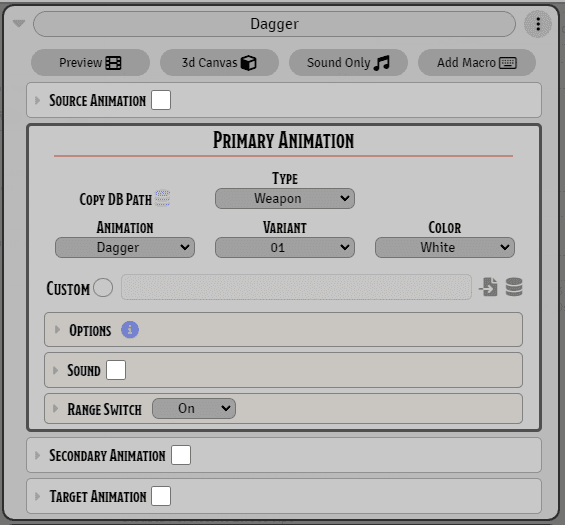Click the Options info icon
565x525 pixels.
pyautogui.click(x=130, y=330)
